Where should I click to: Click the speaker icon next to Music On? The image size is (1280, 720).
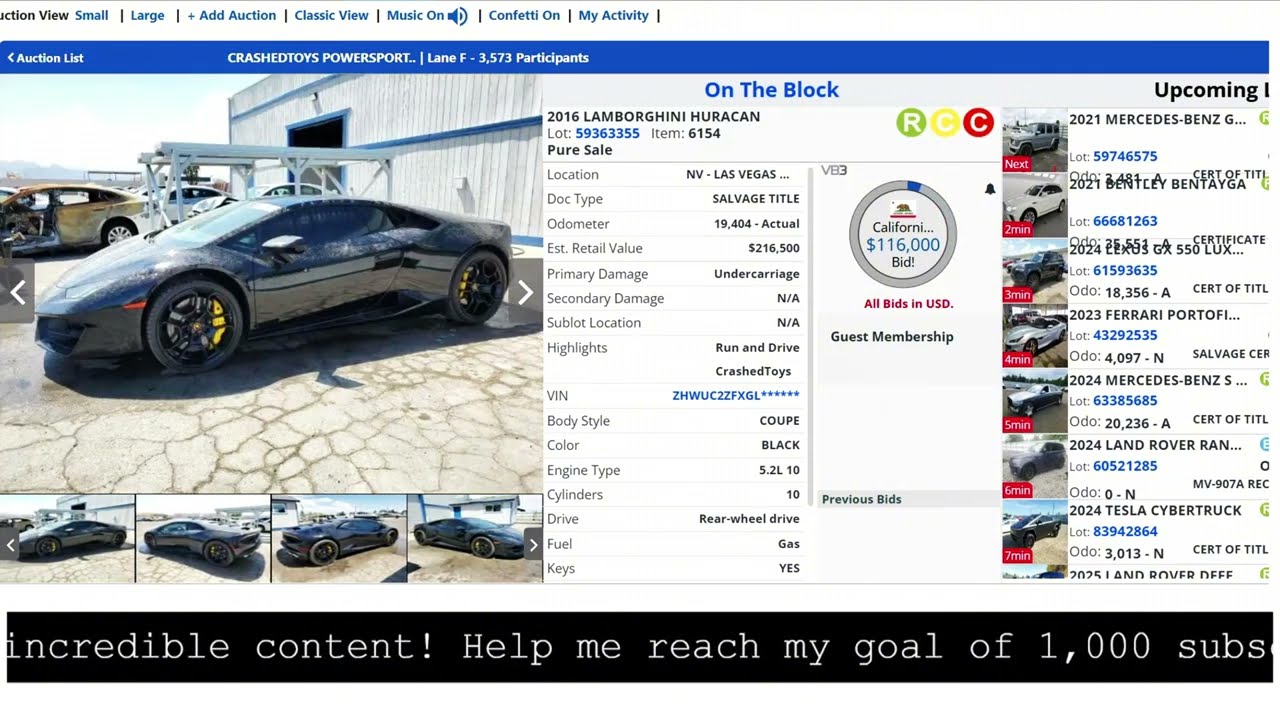click(x=458, y=16)
